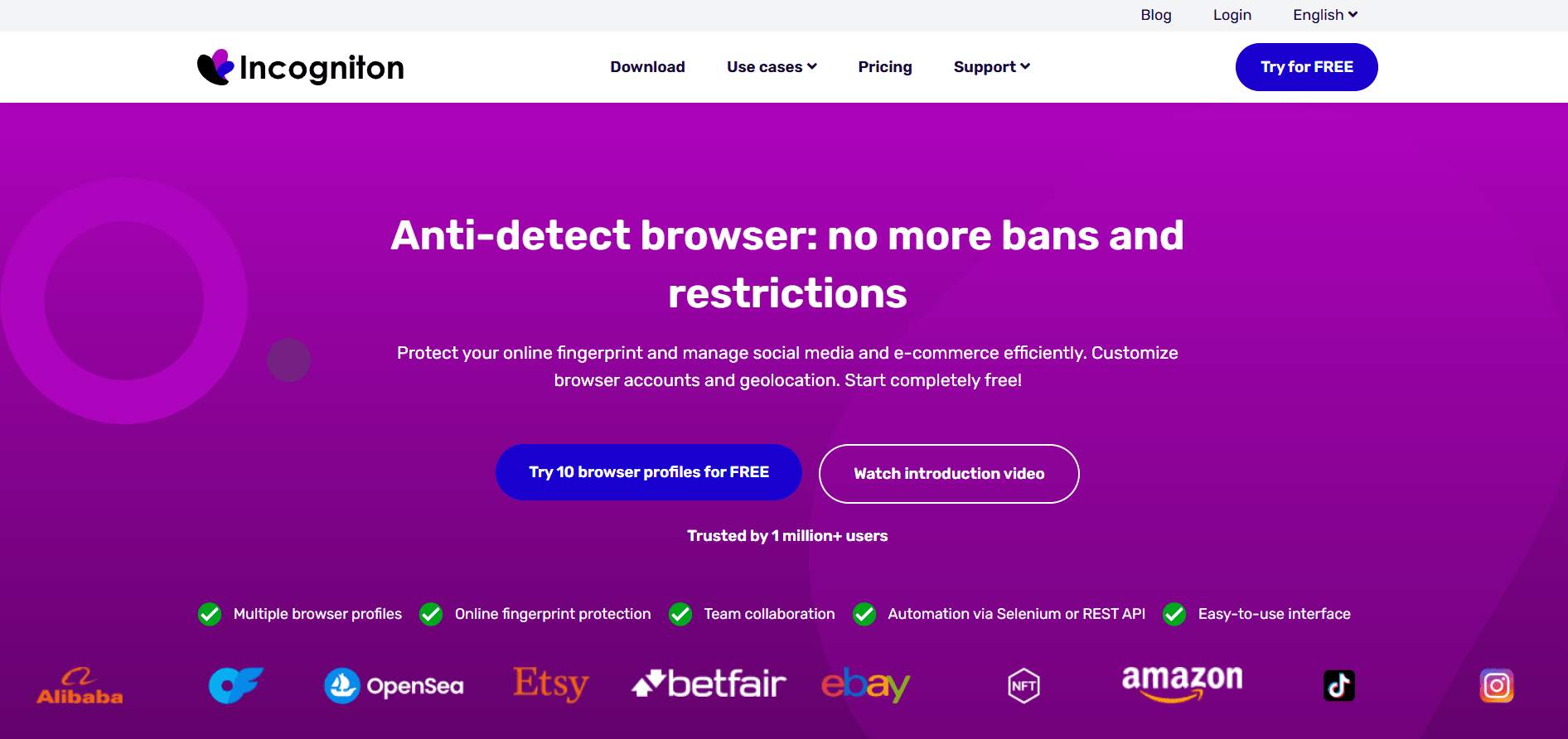The height and width of the screenshot is (739, 1568).
Task: Open the Pricing page
Action: click(x=885, y=67)
